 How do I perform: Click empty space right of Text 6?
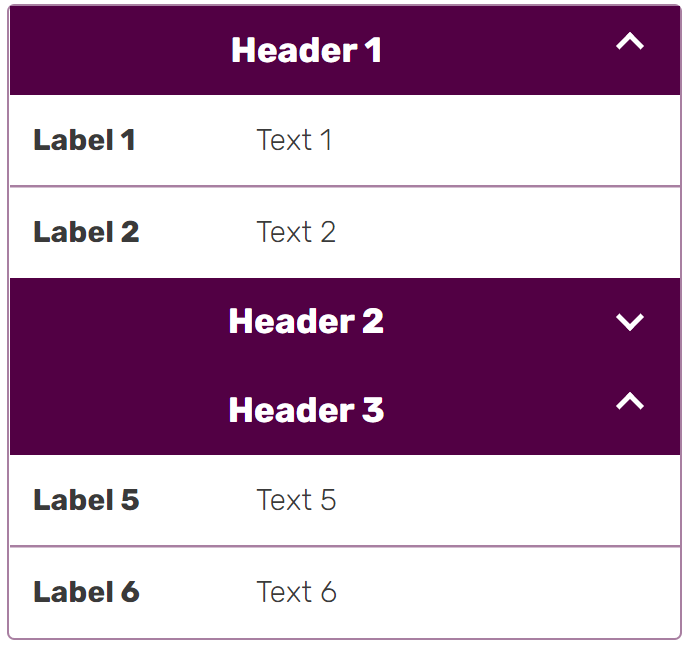[500, 592]
